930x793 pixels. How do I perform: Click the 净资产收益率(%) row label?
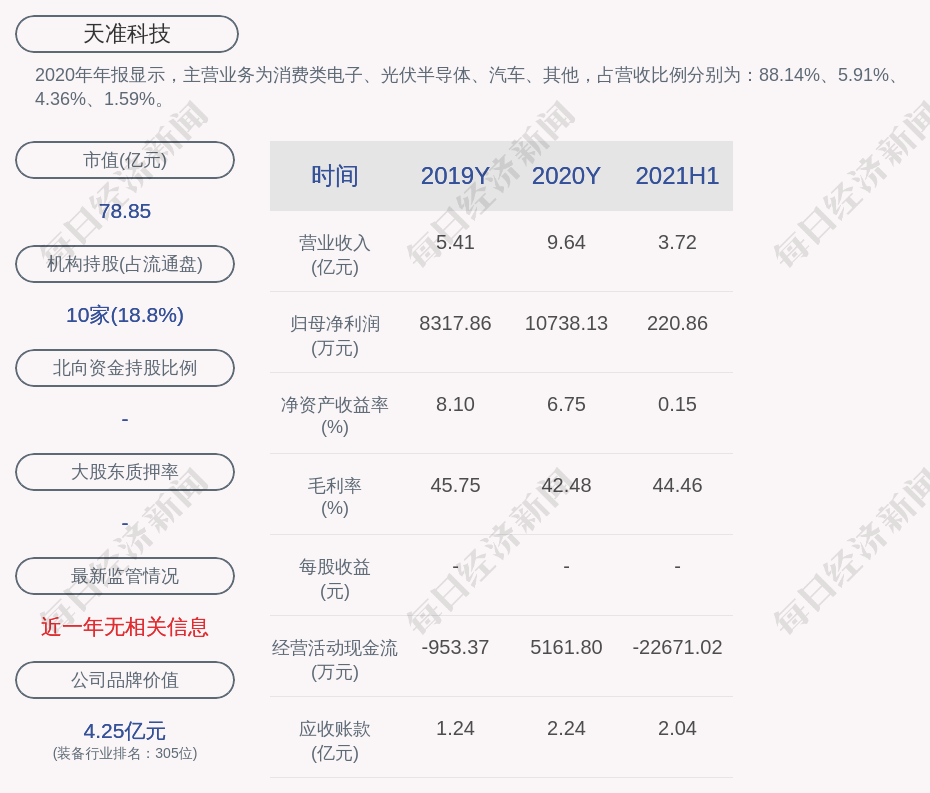(x=335, y=416)
